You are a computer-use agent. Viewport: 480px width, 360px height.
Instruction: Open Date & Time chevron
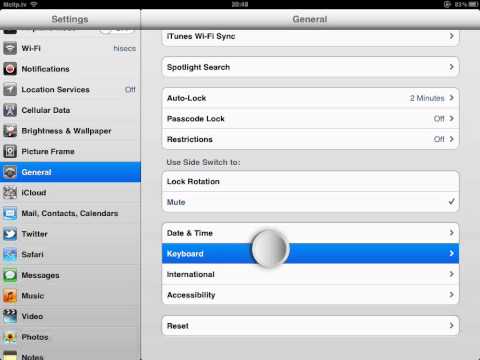coord(452,233)
